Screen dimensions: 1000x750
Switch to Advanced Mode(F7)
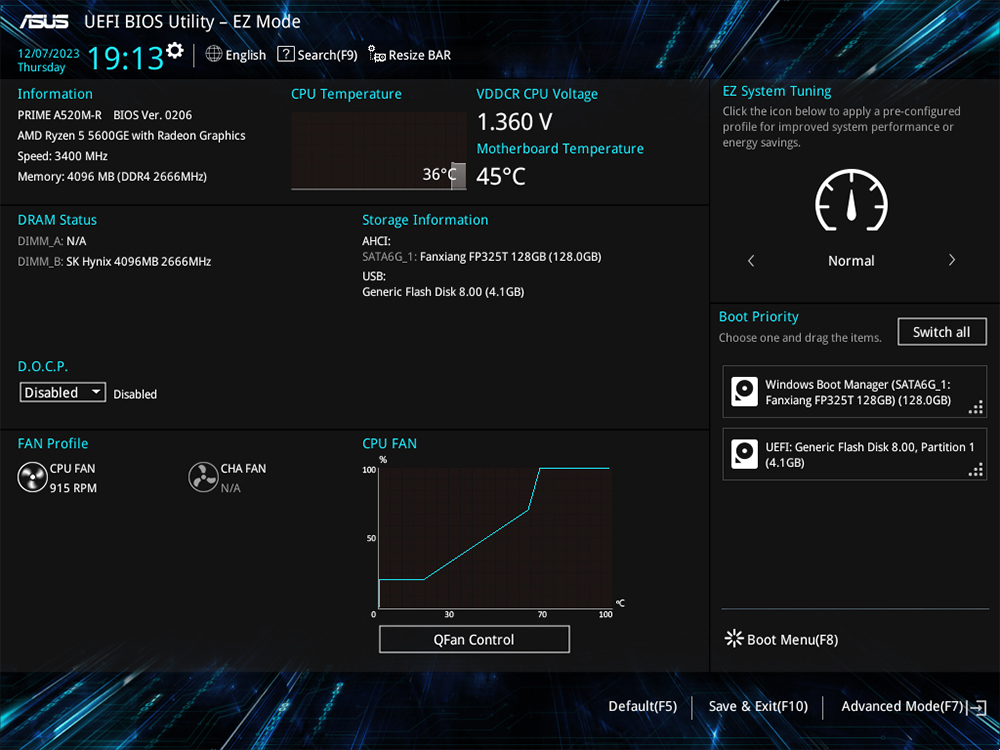point(902,706)
